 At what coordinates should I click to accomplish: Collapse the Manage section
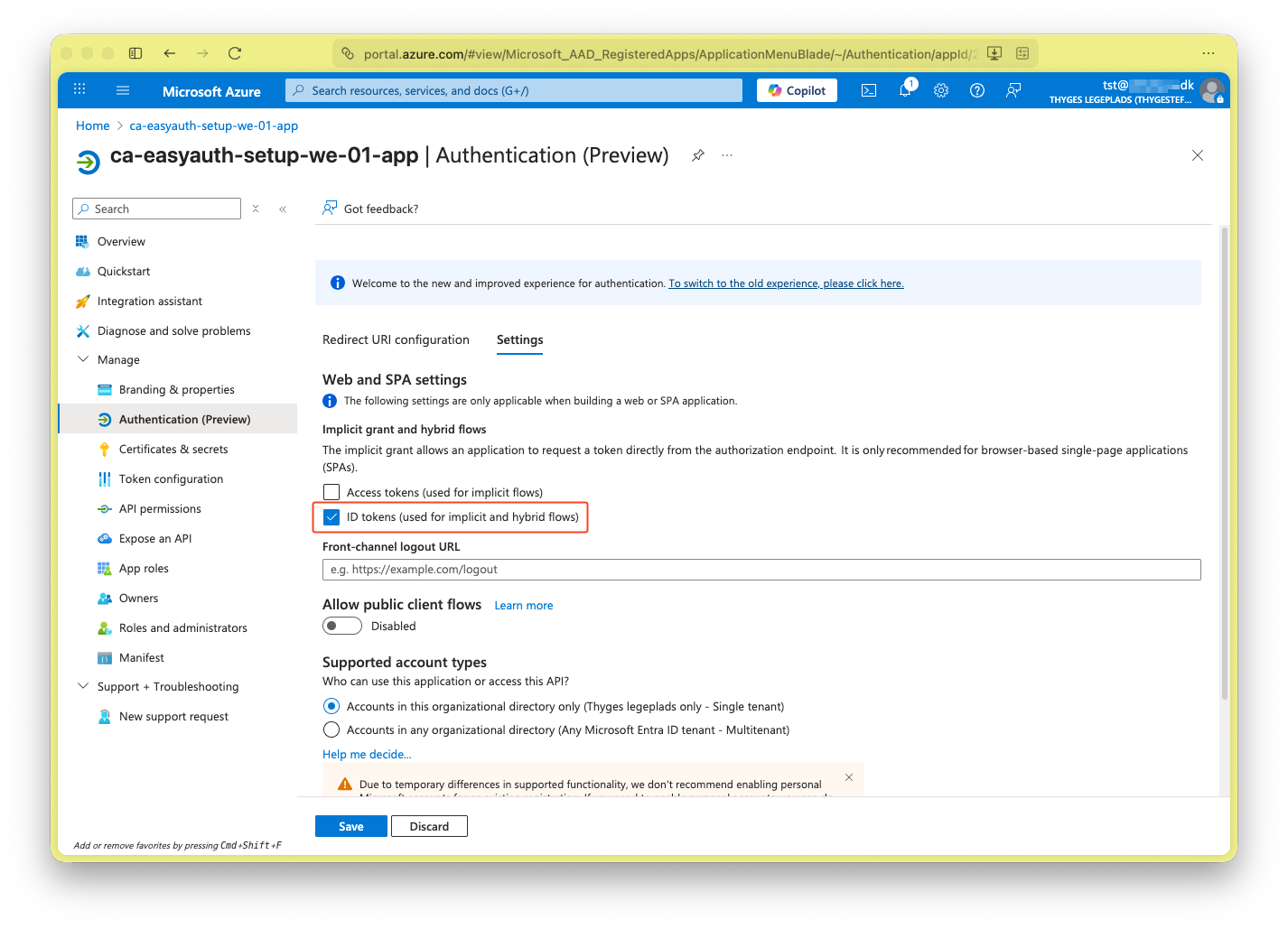[83, 359]
